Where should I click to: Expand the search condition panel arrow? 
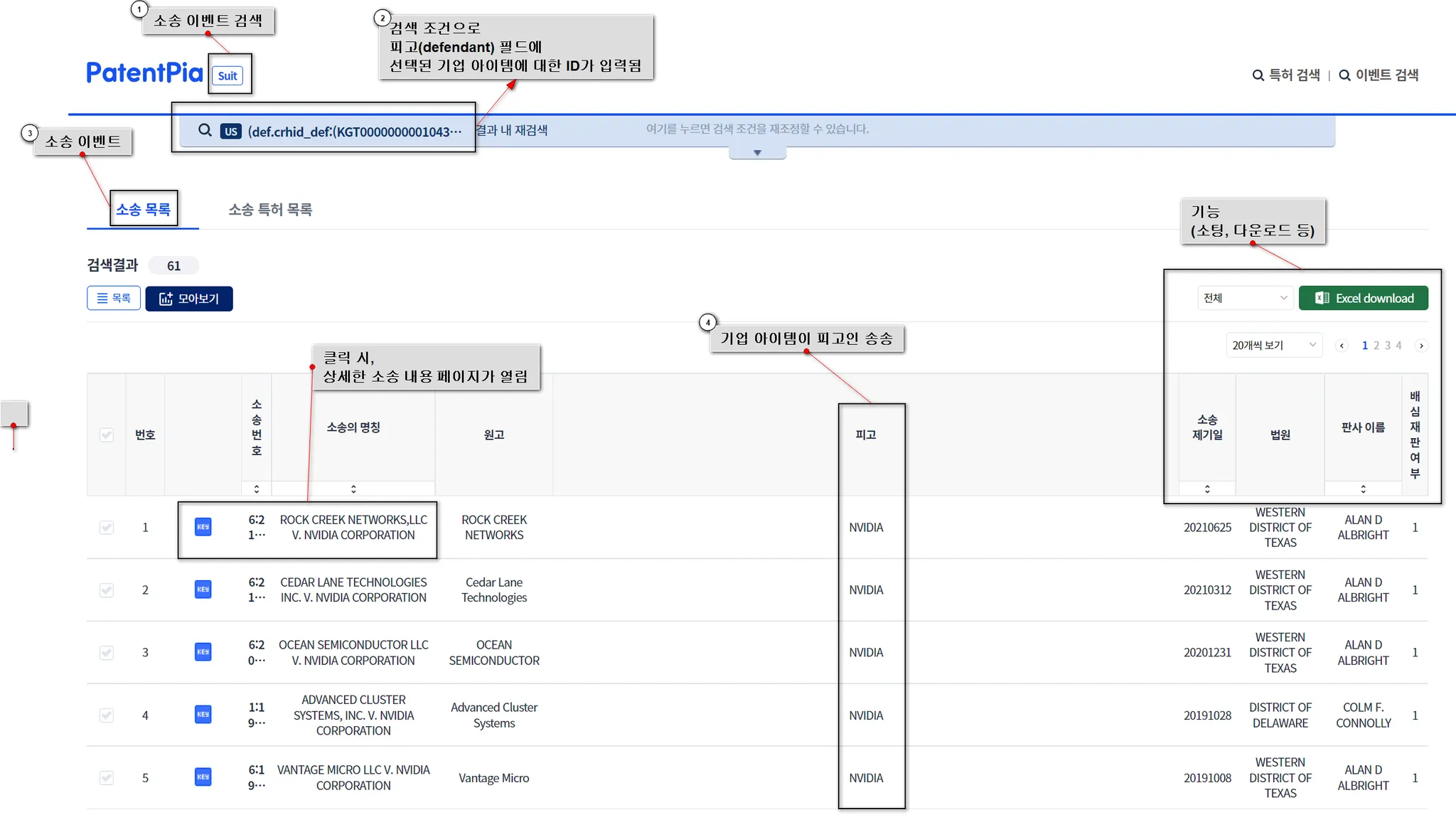tap(757, 153)
